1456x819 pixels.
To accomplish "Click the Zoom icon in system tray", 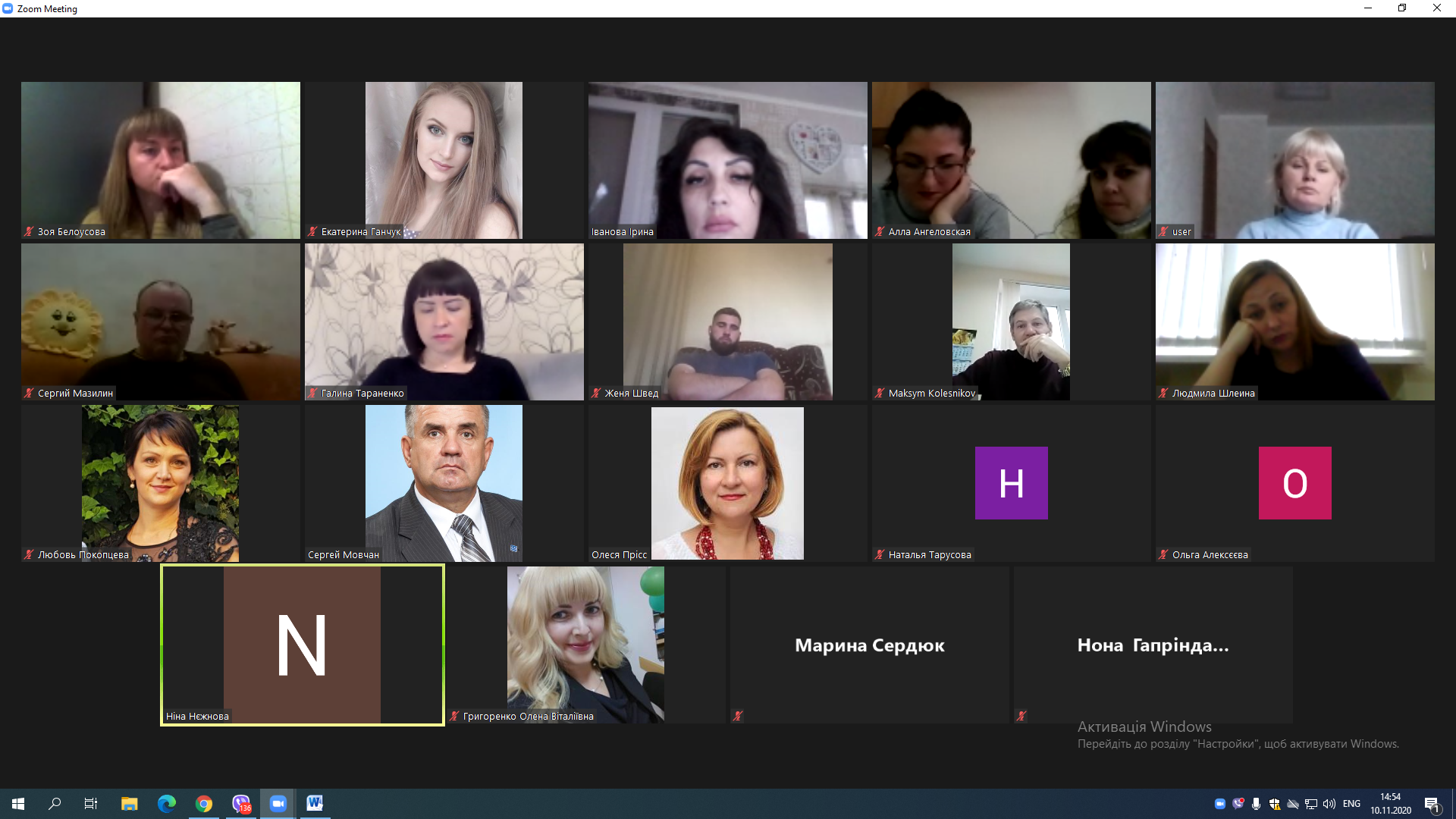I will tap(1219, 804).
